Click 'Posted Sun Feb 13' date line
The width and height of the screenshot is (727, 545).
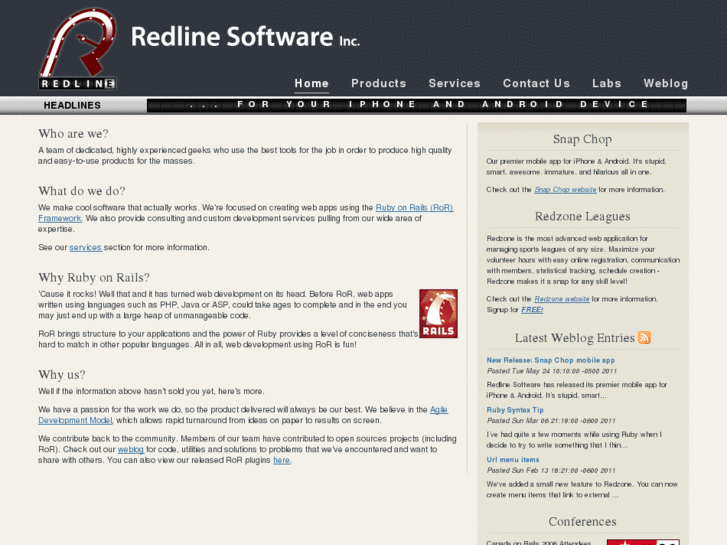tap(551, 470)
